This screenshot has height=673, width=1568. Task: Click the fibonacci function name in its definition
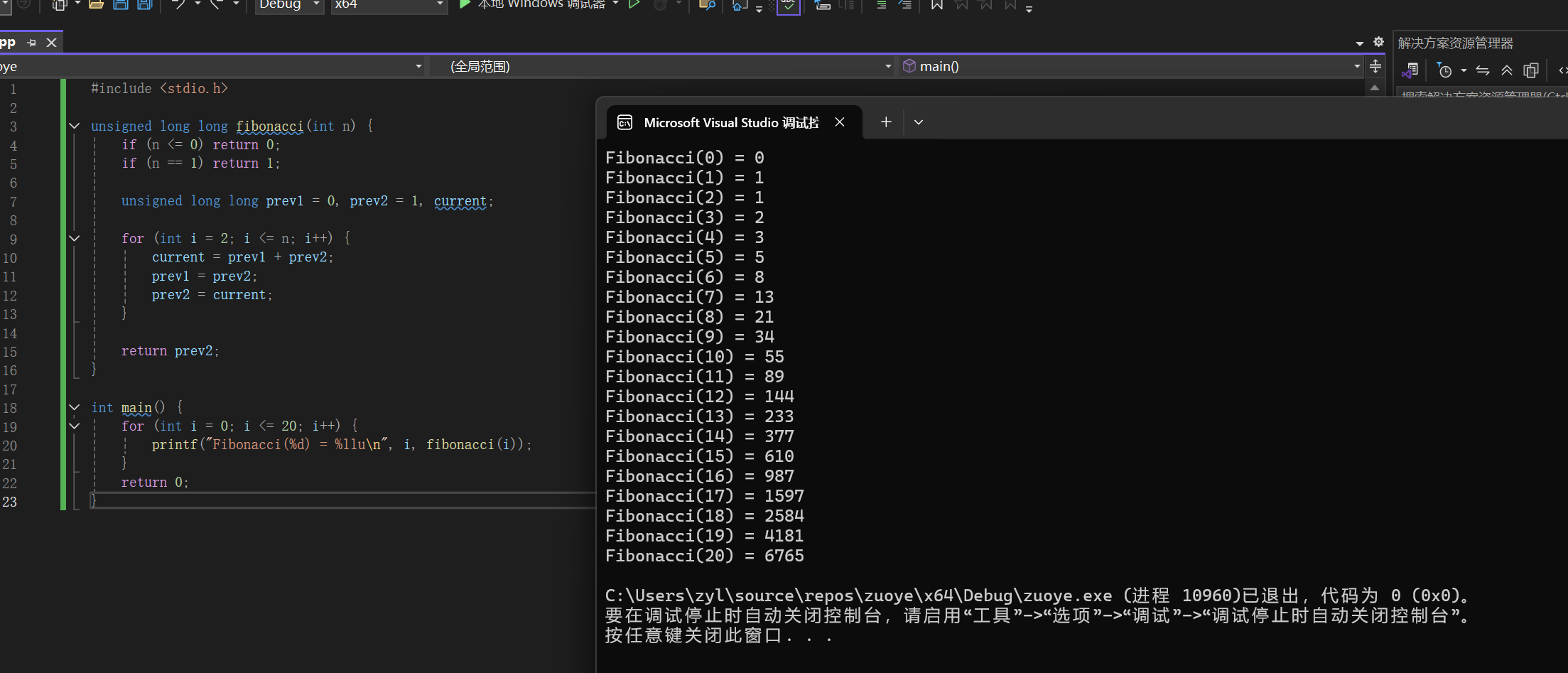[270, 126]
